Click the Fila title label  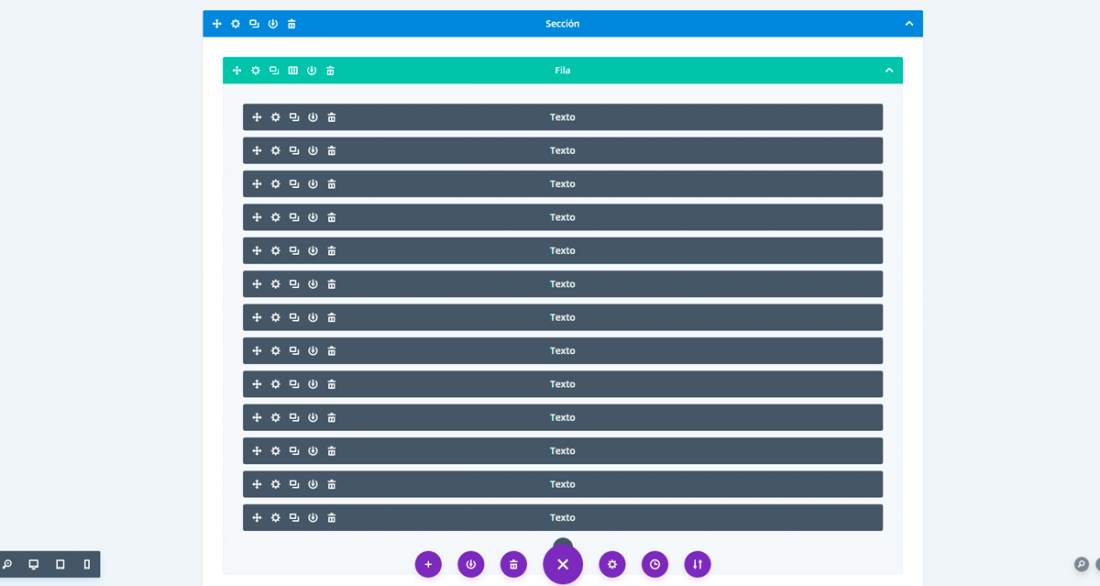click(x=563, y=71)
